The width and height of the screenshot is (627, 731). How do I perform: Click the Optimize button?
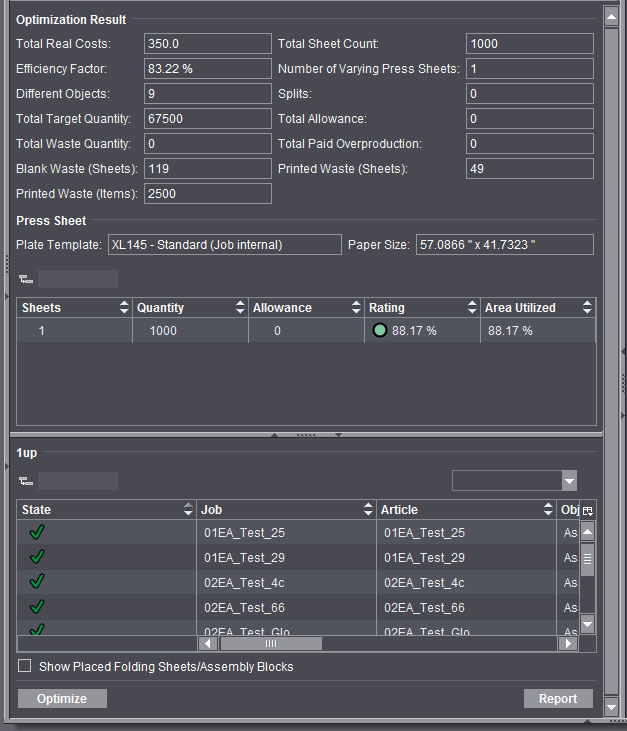(62, 699)
